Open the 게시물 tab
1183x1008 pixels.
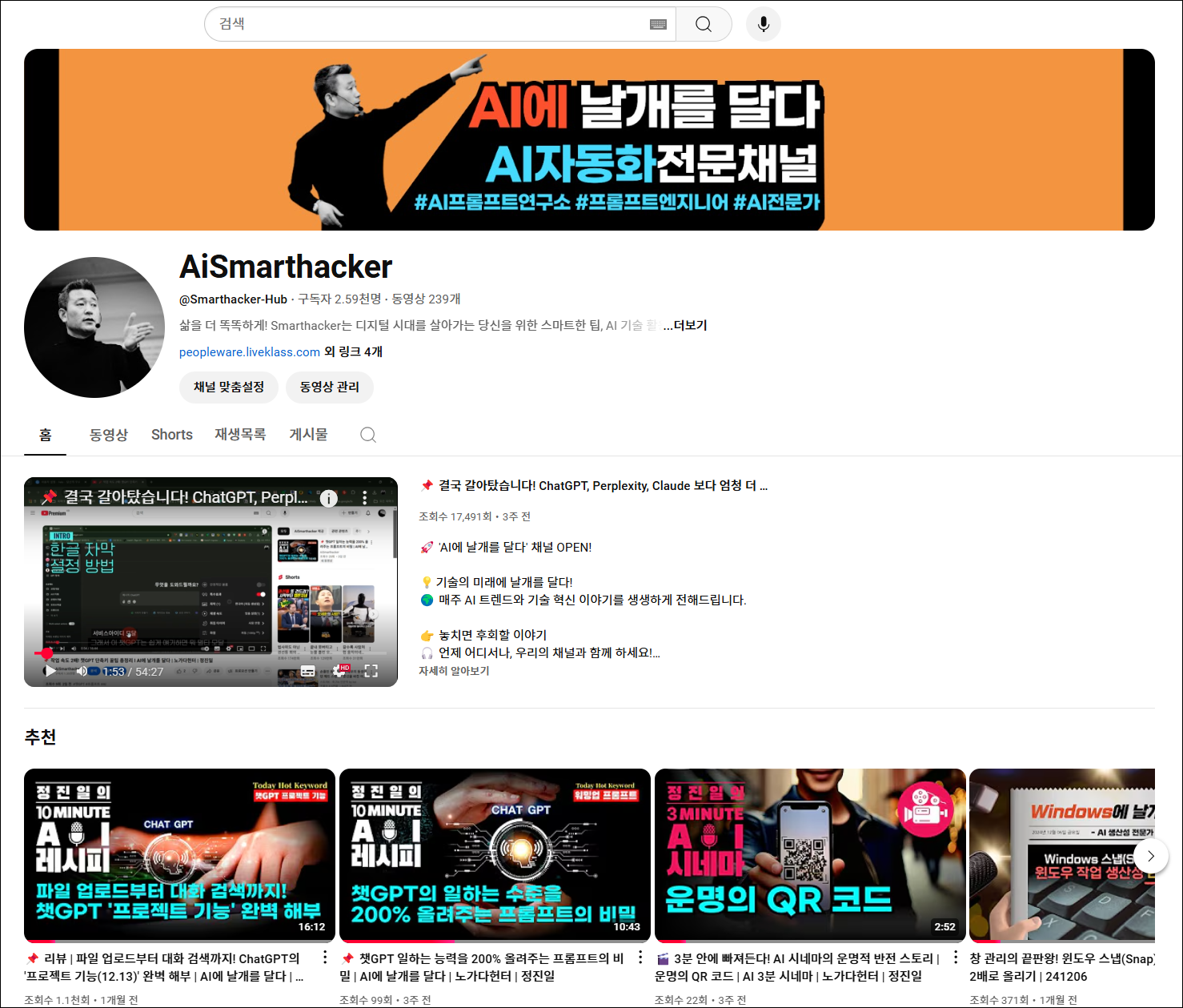(x=308, y=435)
